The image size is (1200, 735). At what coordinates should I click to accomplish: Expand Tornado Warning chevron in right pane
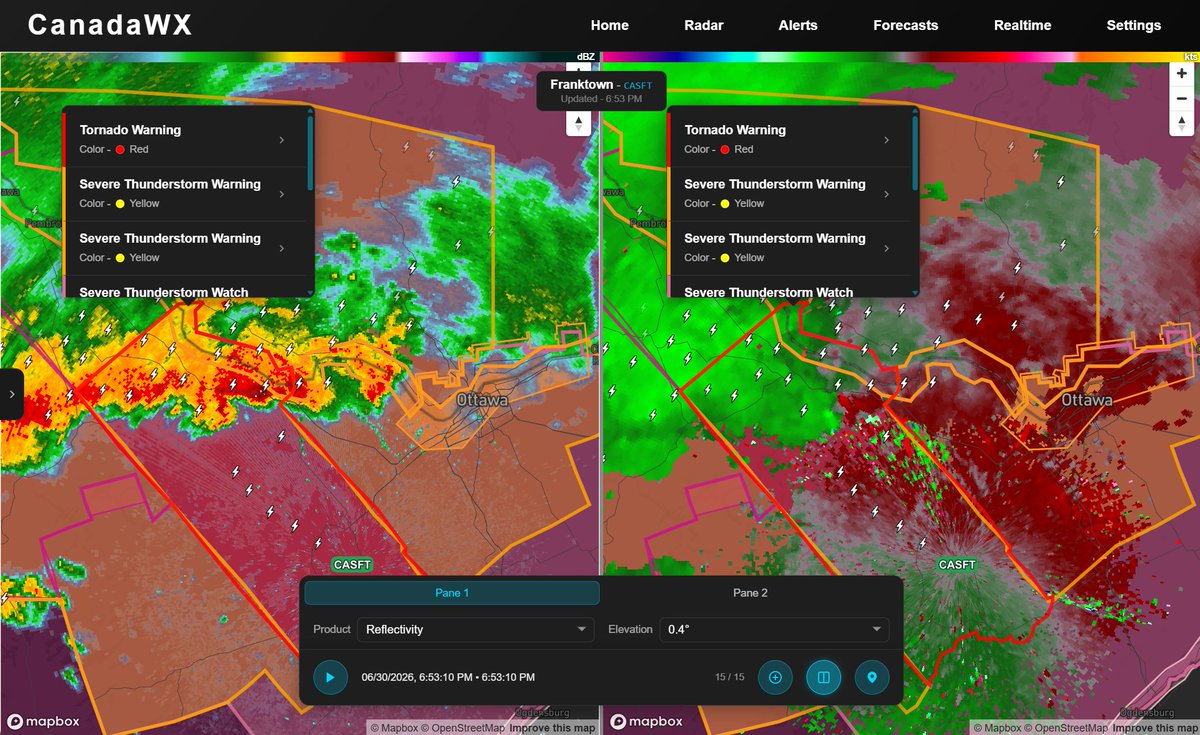click(x=886, y=140)
